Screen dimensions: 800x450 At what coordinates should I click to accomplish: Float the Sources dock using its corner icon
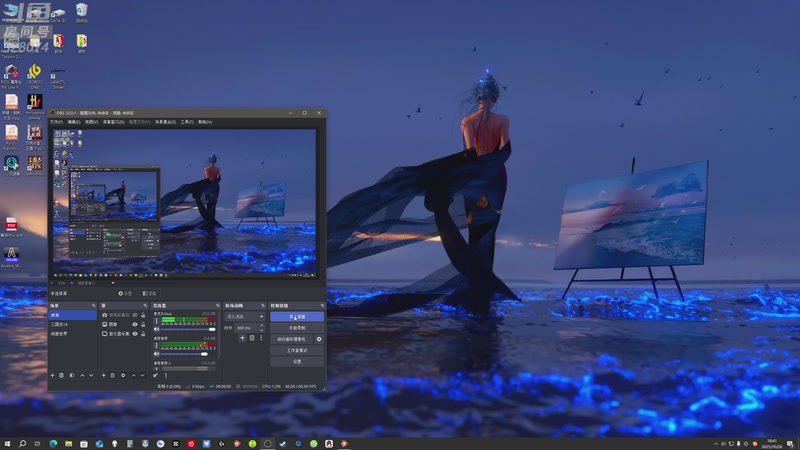[145, 306]
